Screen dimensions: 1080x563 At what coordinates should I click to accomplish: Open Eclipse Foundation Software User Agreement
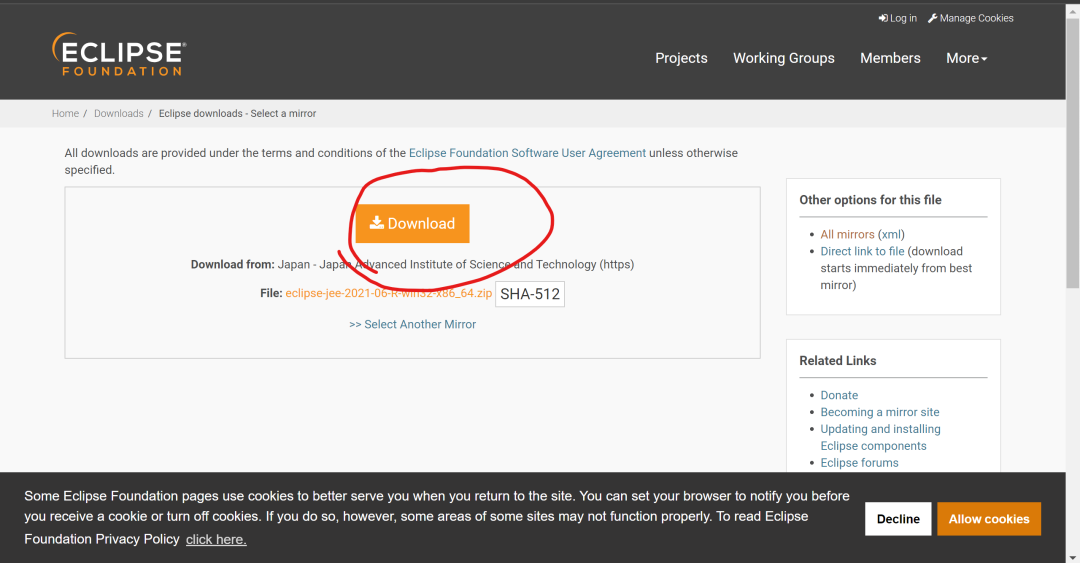528,153
